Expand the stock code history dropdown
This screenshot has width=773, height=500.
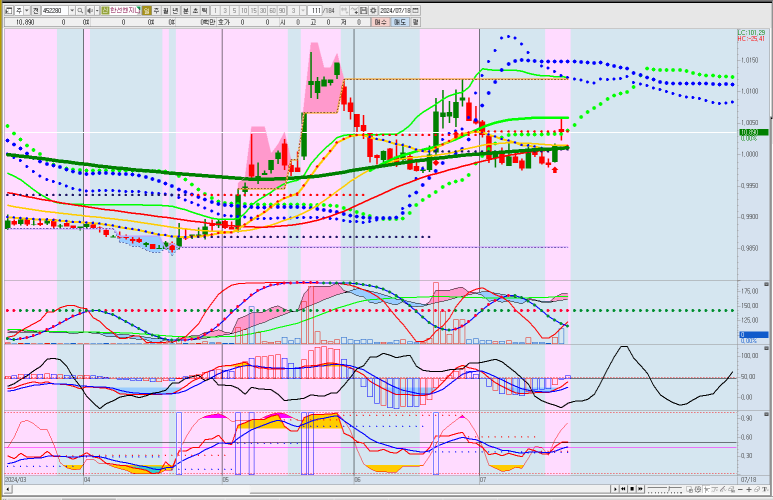pyautogui.click(x=72, y=10)
